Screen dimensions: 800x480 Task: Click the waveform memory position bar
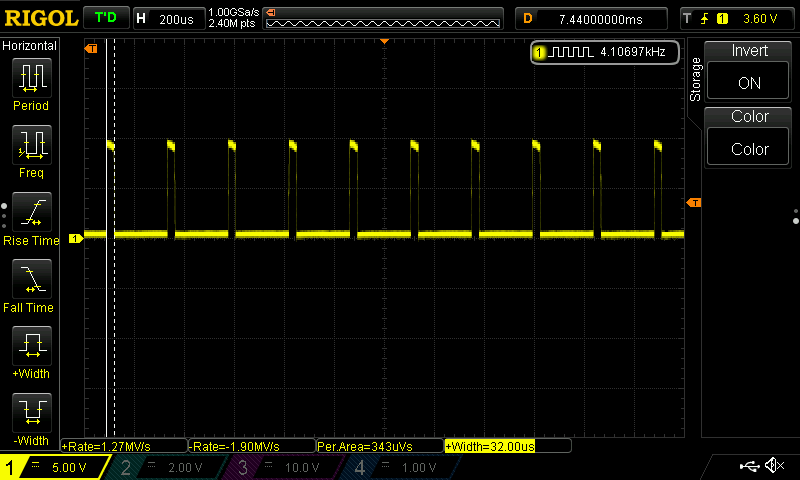point(383,19)
